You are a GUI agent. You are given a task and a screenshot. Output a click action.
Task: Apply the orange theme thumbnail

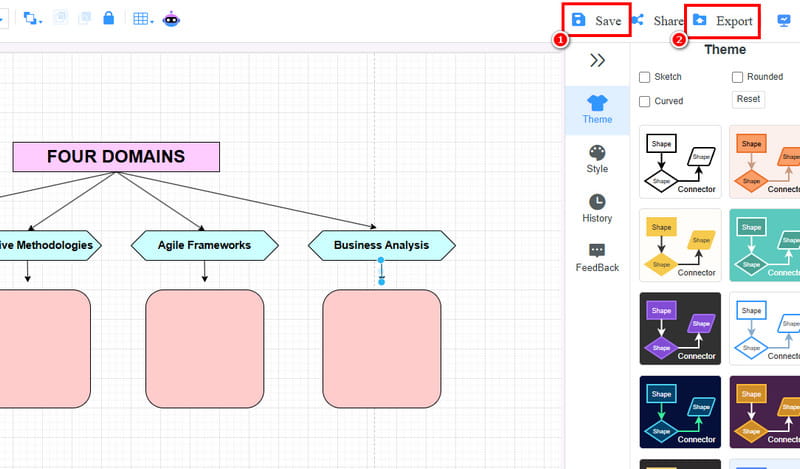[765, 162]
